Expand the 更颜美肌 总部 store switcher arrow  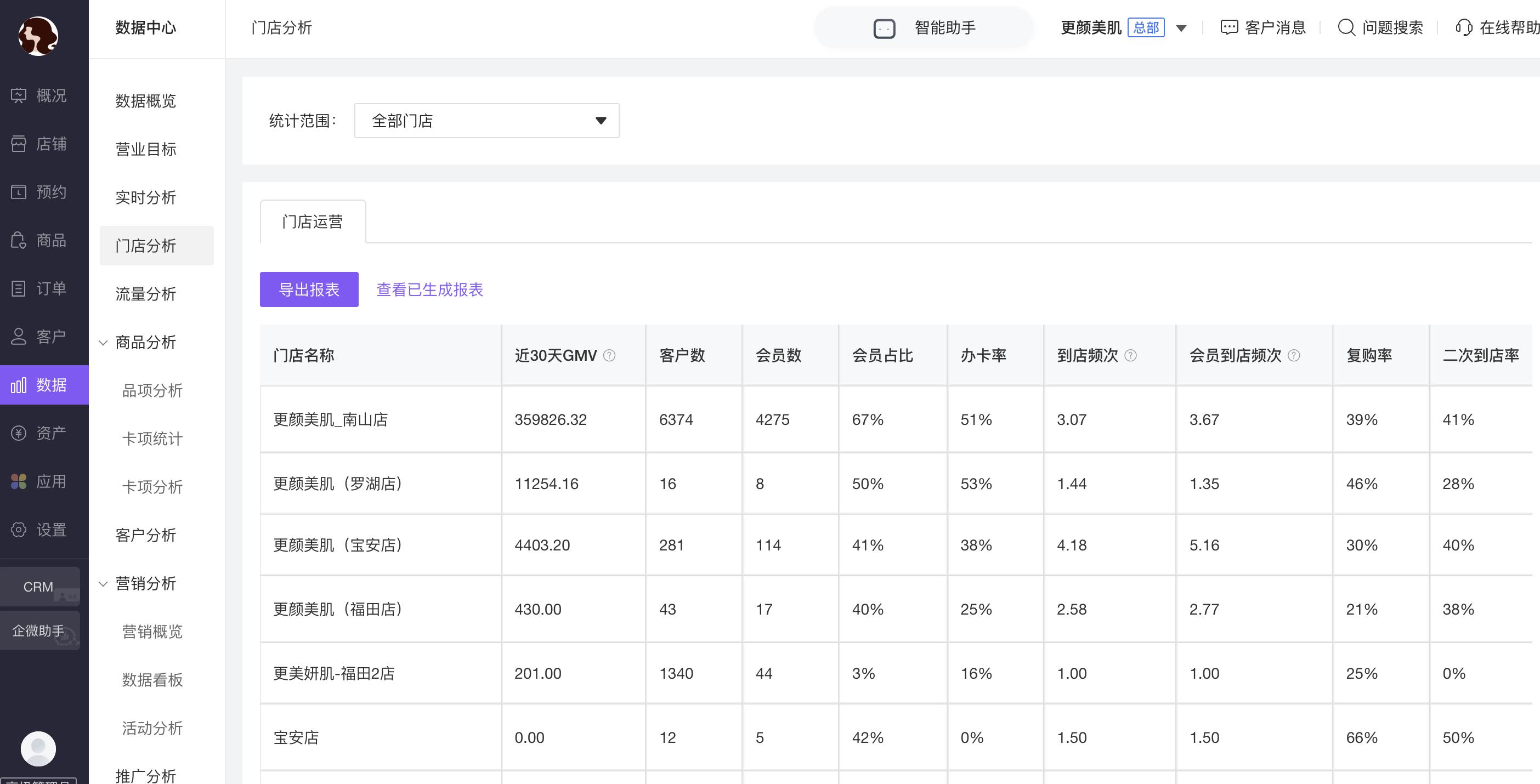click(x=1181, y=28)
